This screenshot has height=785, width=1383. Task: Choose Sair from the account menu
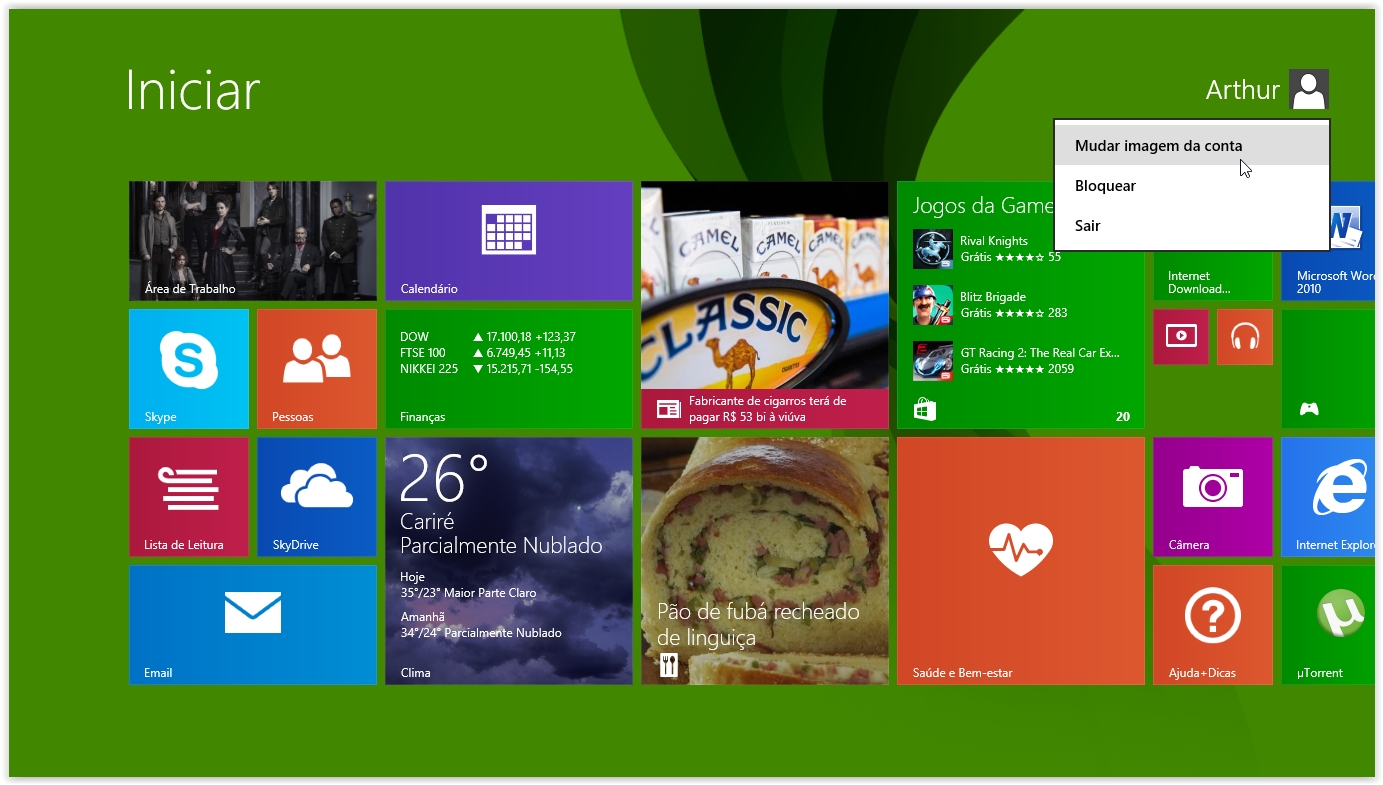coord(1192,226)
